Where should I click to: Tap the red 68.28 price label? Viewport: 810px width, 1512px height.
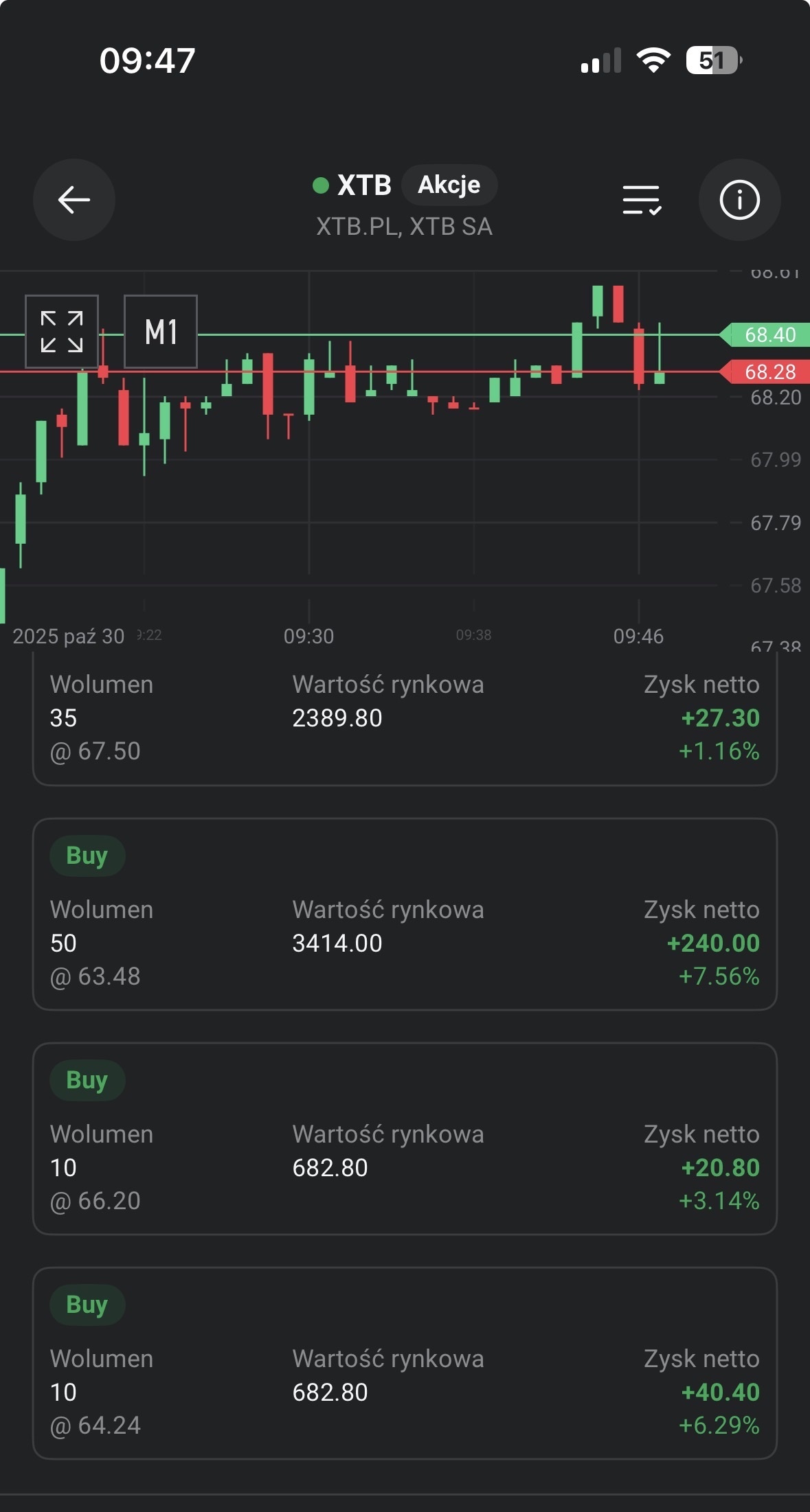pos(769,372)
